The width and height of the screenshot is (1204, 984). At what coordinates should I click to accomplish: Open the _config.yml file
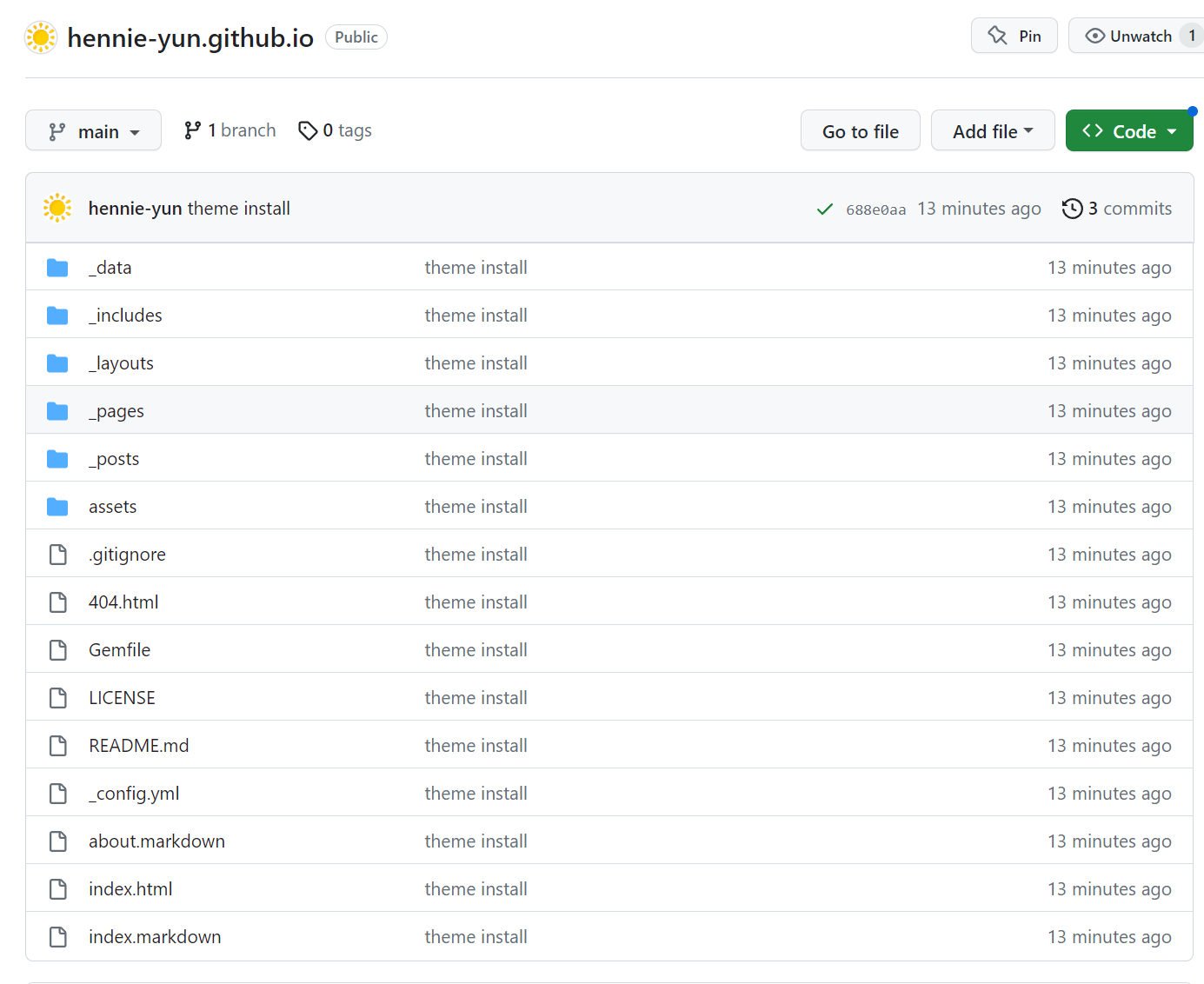[x=134, y=794]
